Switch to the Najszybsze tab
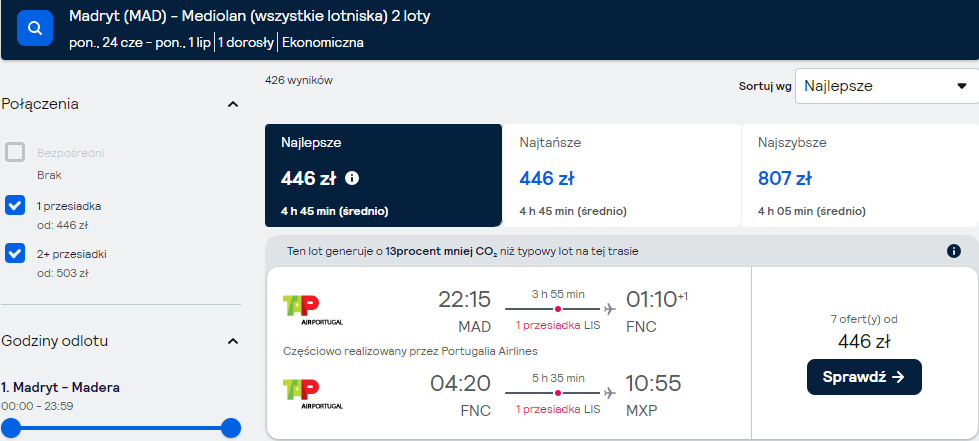979x441 pixels. click(x=860, y=176)
